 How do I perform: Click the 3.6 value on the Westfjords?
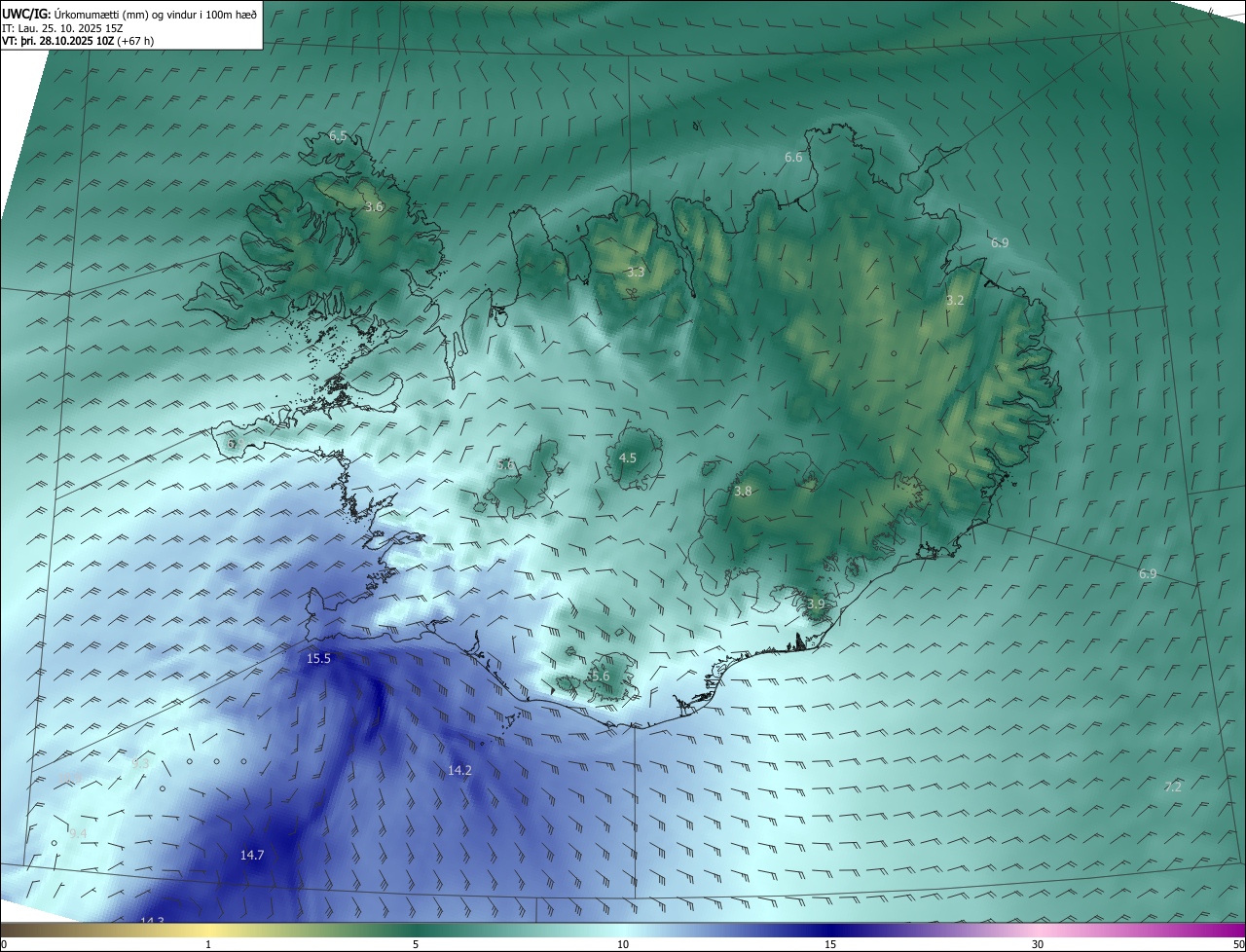(374, 207)
